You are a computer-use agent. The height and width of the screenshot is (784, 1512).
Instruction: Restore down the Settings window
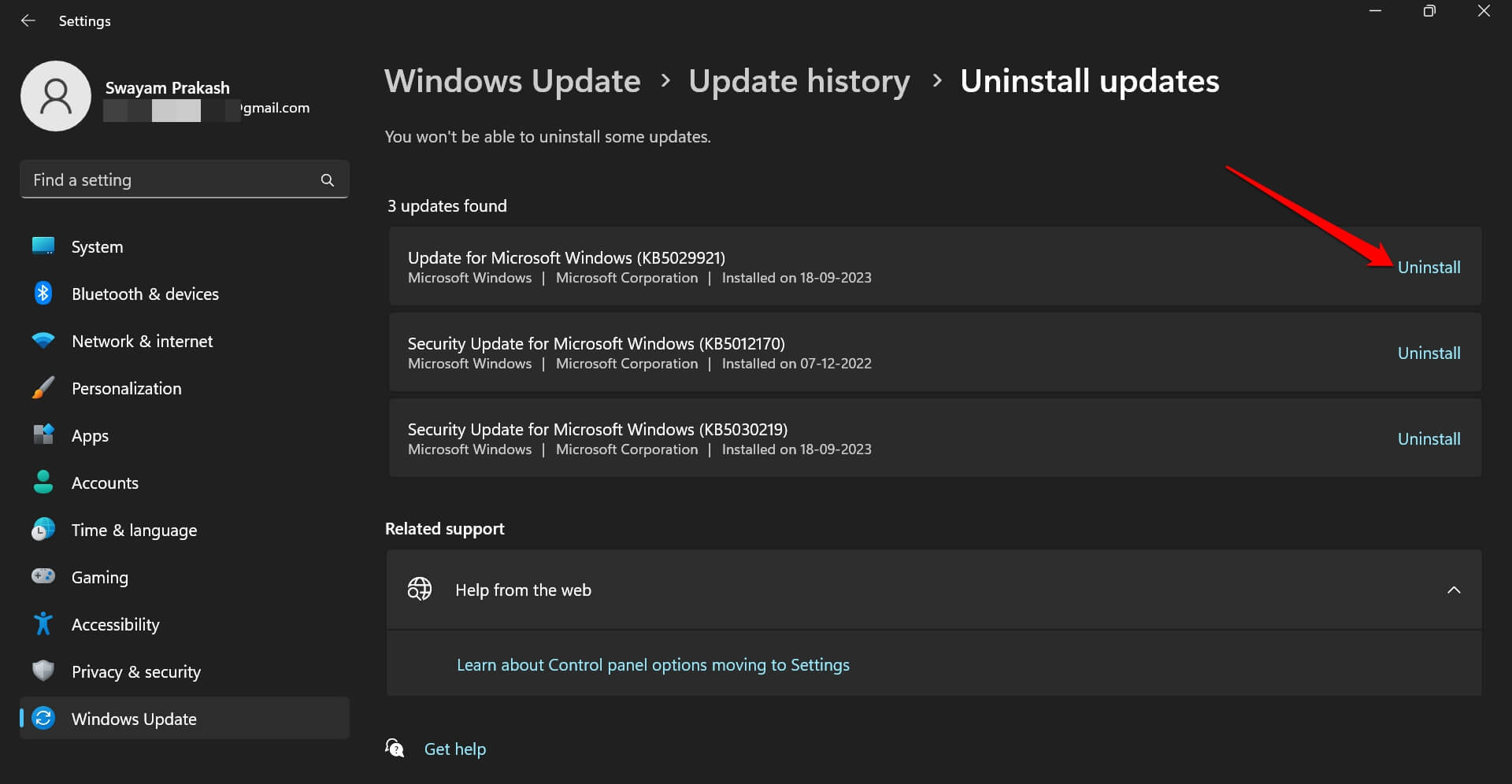click(x=1429, y=11)
